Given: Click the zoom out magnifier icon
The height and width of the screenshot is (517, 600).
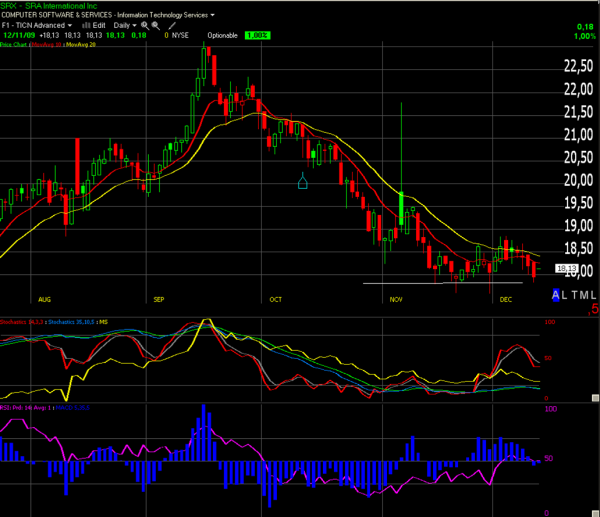Looking at the screenshot, I should tap(155, 25).
